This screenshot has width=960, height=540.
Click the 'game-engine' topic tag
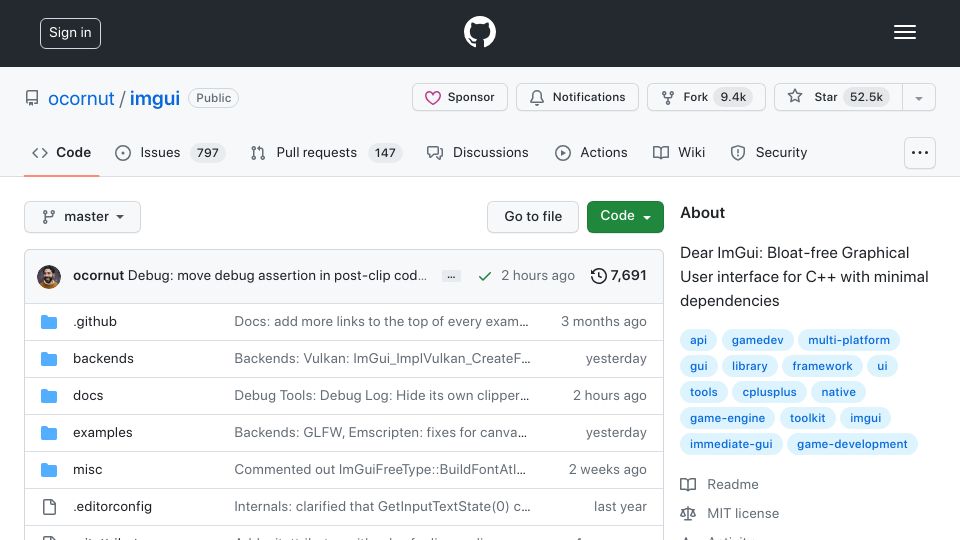pos(727,418)
